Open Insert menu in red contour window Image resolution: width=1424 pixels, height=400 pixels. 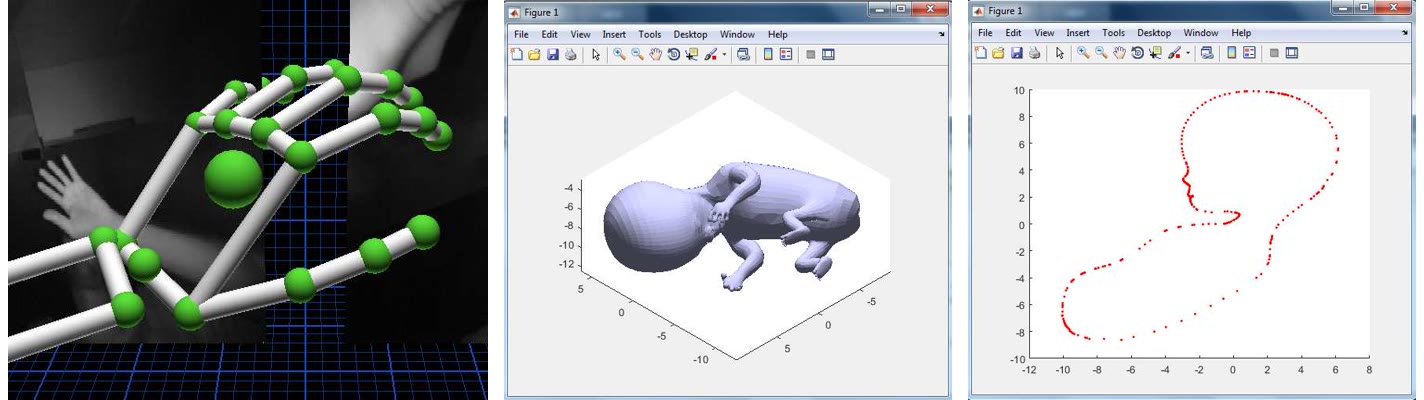tap(1078, 33)
